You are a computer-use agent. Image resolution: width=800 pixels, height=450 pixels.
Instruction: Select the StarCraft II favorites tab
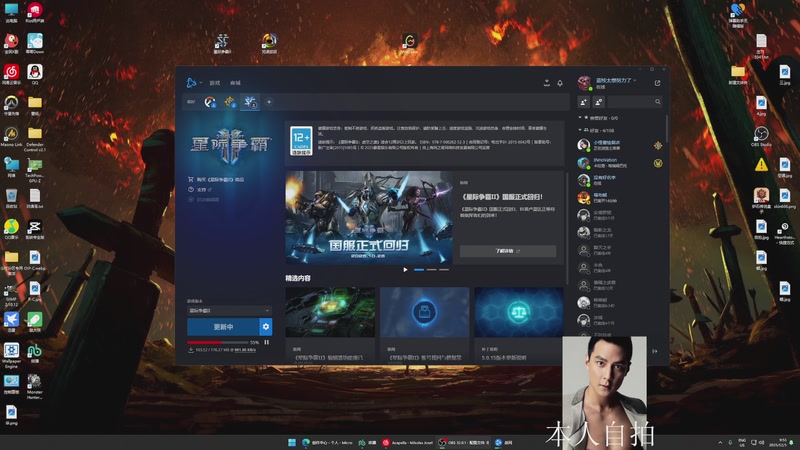250,102
